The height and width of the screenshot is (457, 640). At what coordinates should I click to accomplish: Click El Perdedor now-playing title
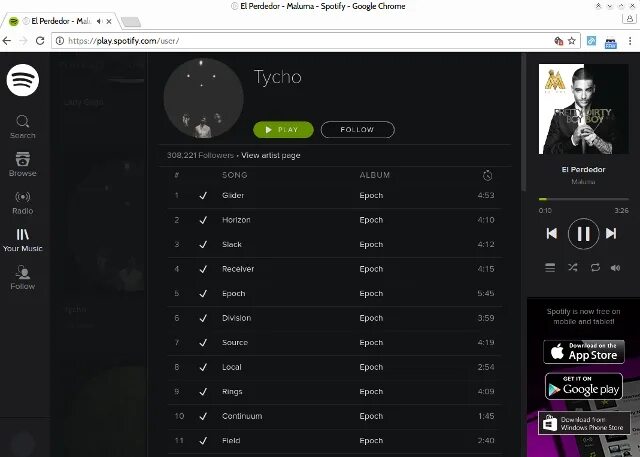pyautogui.click(x=583, y=169)
